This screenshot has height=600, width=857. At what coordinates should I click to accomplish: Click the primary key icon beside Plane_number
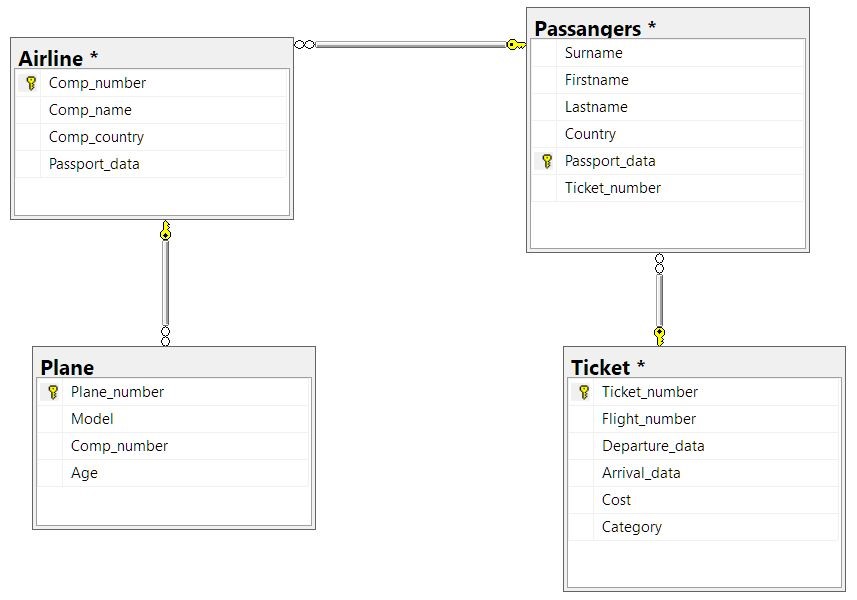[x=53, y=392]
